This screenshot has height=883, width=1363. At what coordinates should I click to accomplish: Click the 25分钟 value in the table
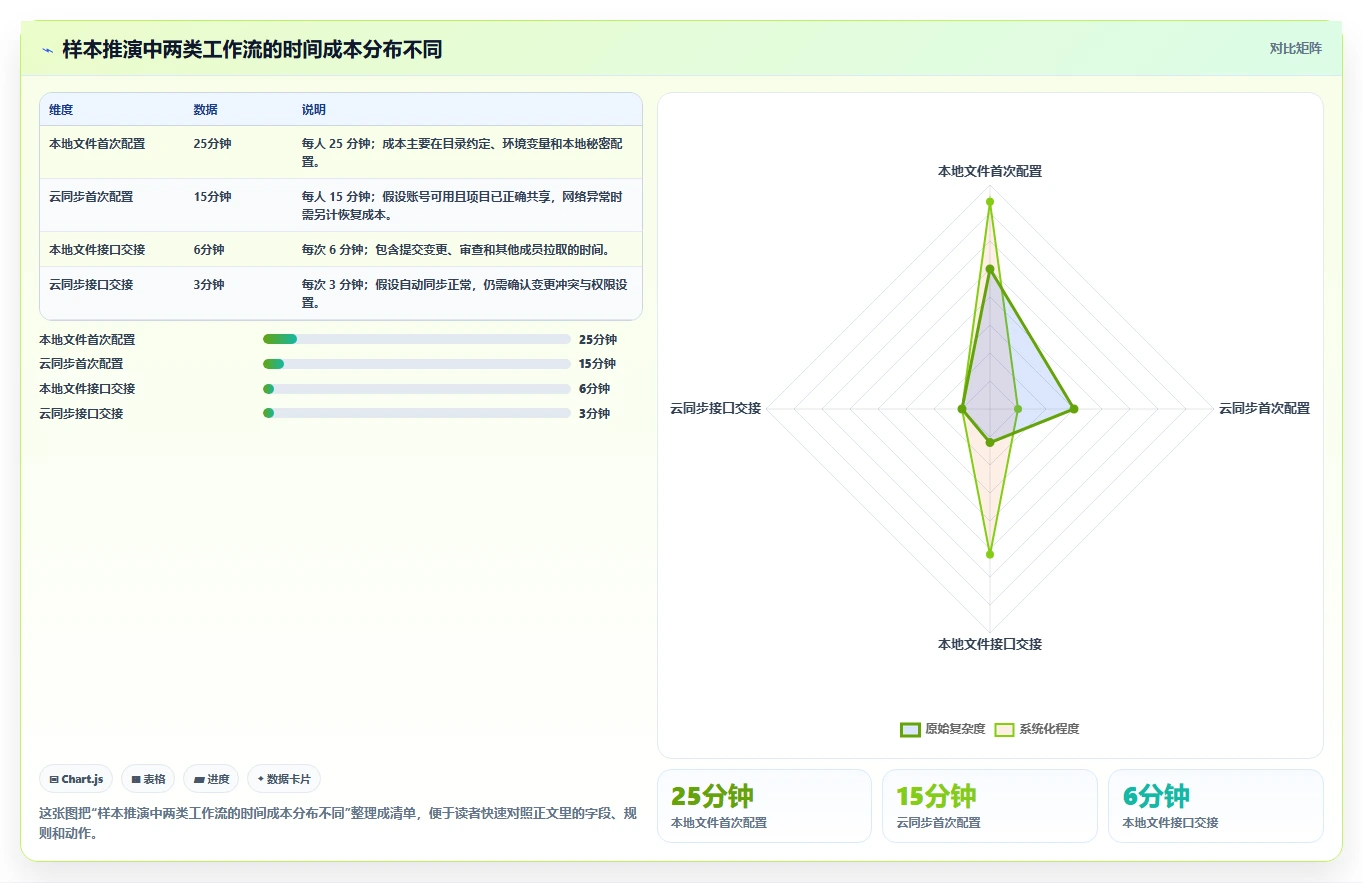click(x=212, y=144)
